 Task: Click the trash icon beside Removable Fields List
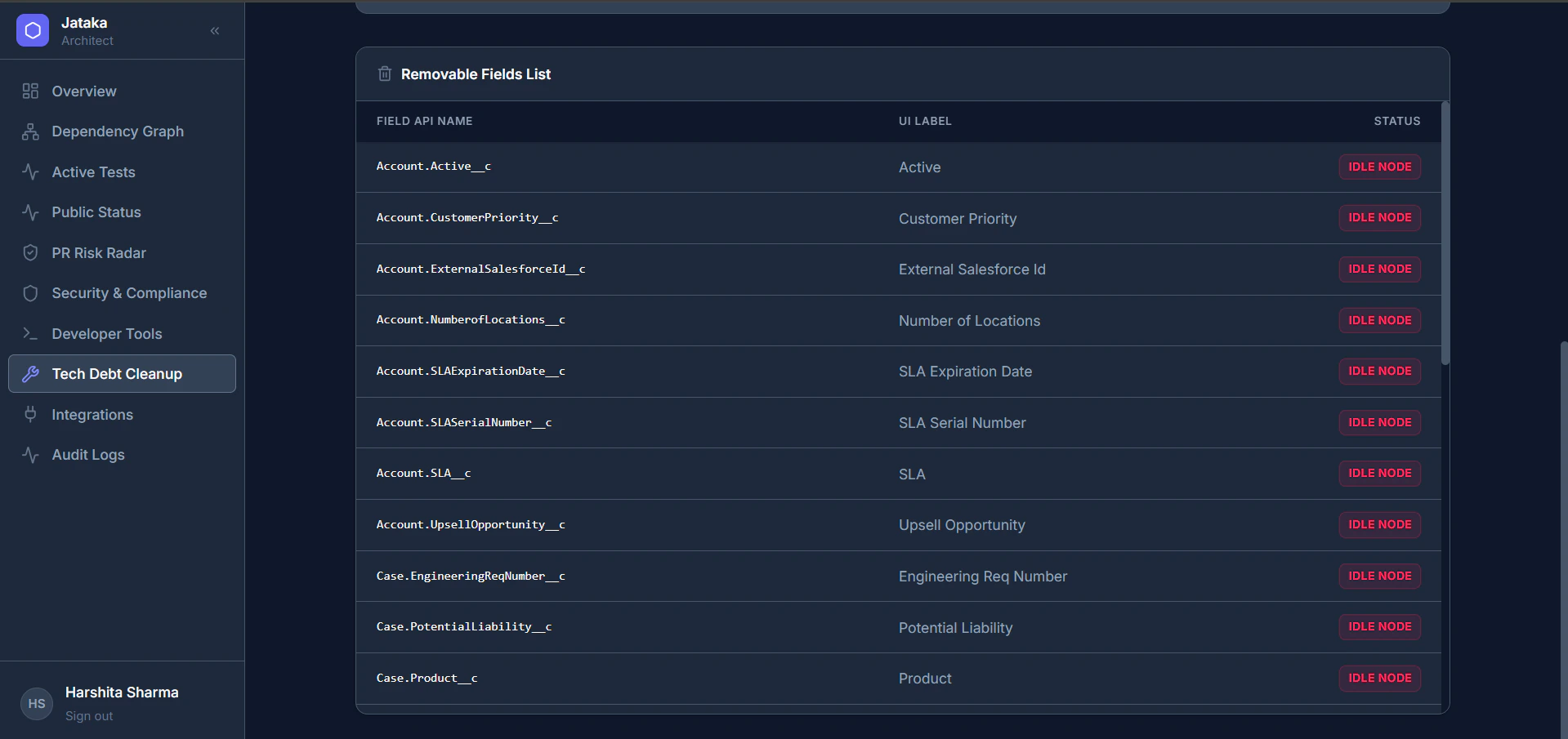[x=385, y=73]
